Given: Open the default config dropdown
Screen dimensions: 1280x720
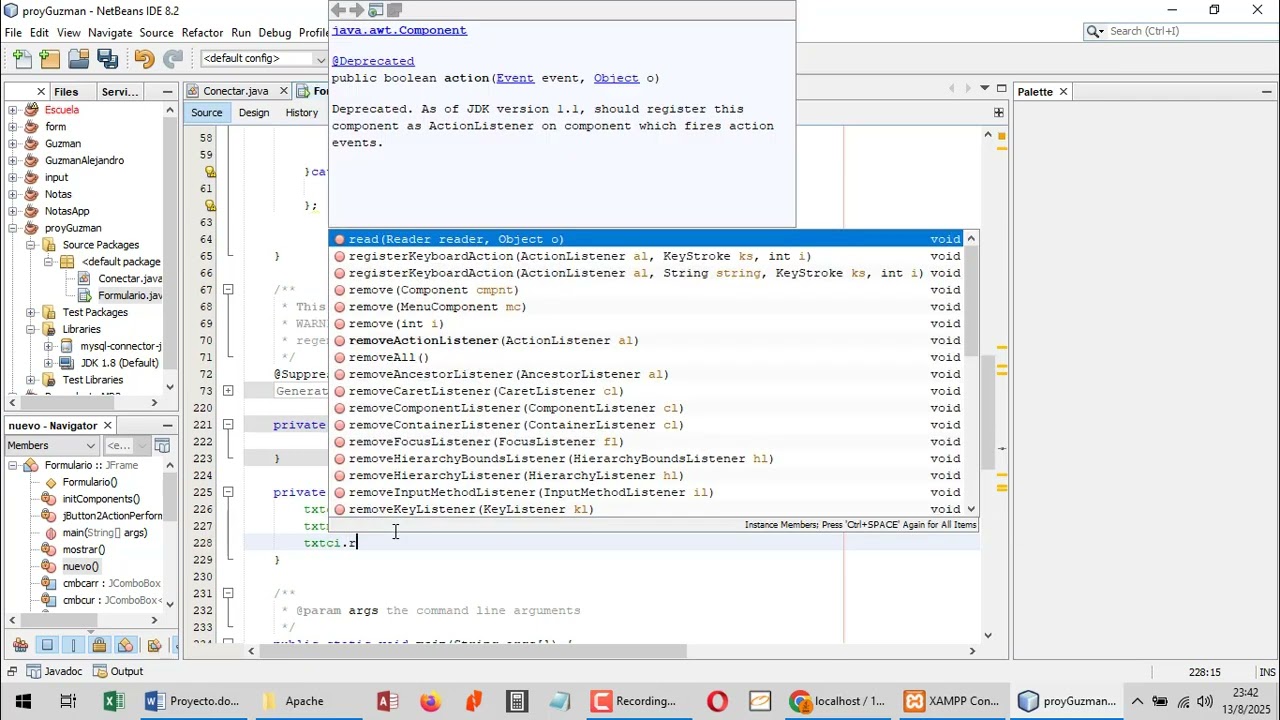Looking at the screenshot, I should coord(263,59).
